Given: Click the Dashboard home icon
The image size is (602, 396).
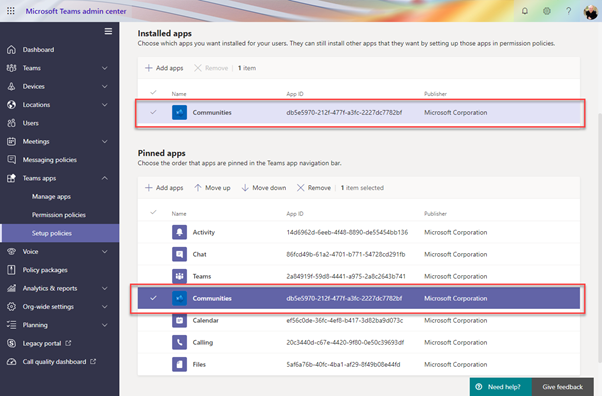Looking at the screenshot, I should pos(12,50).
